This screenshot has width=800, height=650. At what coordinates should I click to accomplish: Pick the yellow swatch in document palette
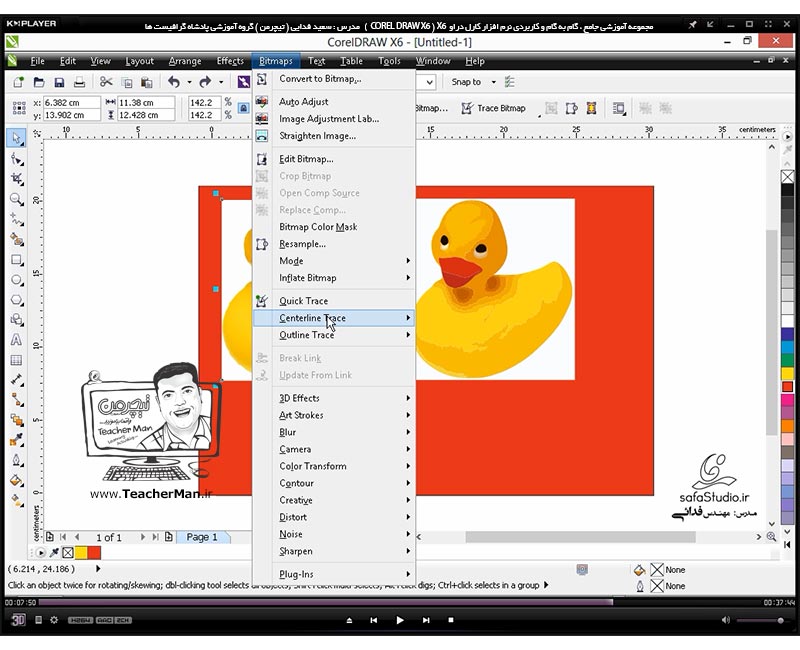(81, 553)
